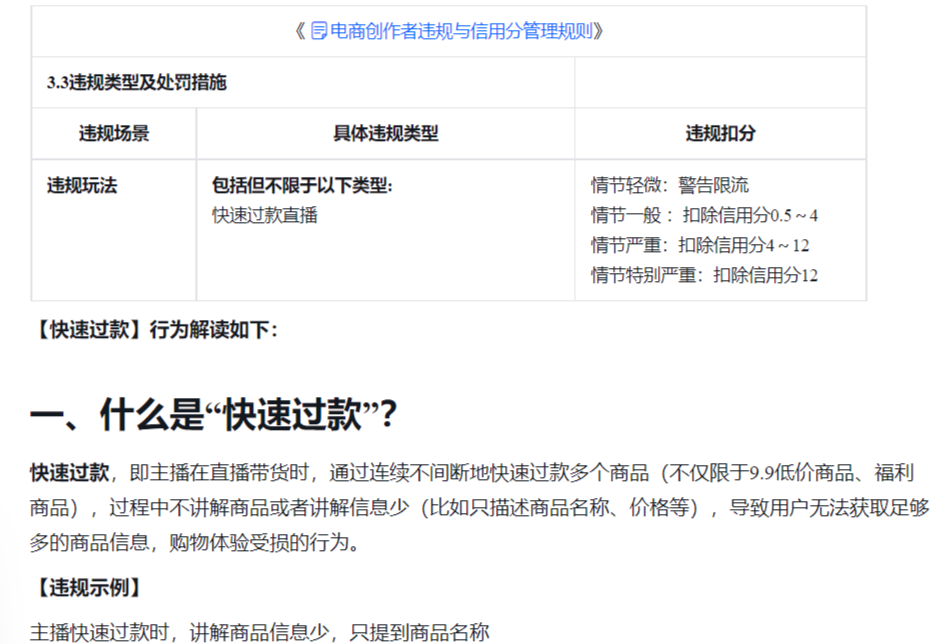Click the 快速过款直播 text in table
The image size is (949, 644).
[x=264, y=215]
